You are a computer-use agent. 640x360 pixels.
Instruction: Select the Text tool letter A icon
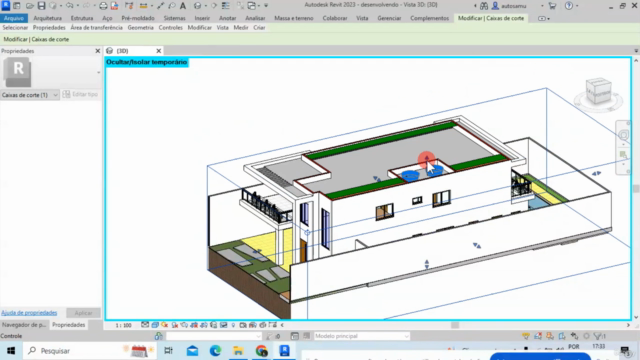point(183,6)
